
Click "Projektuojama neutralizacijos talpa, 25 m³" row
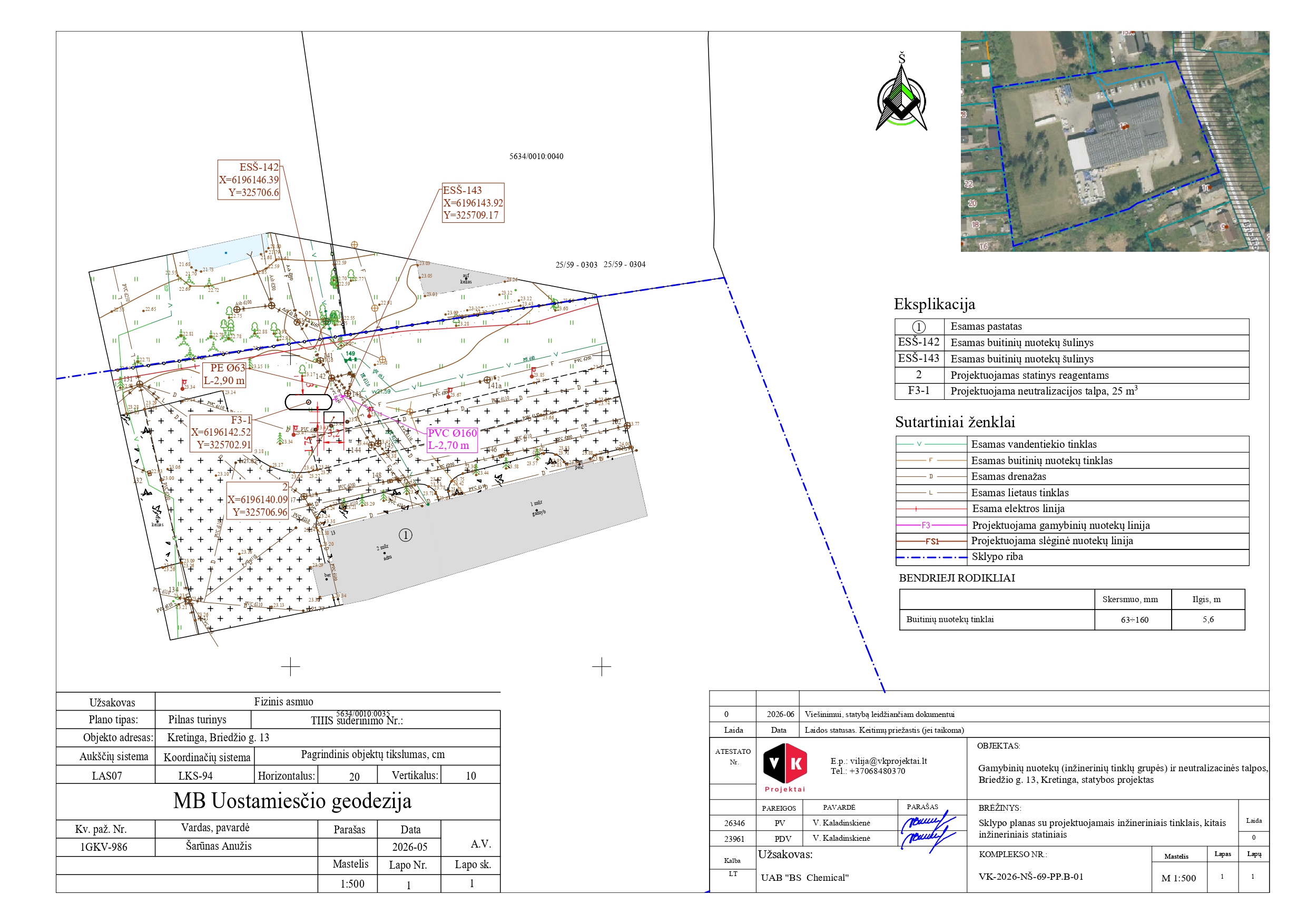click(x=1072, y=391)
